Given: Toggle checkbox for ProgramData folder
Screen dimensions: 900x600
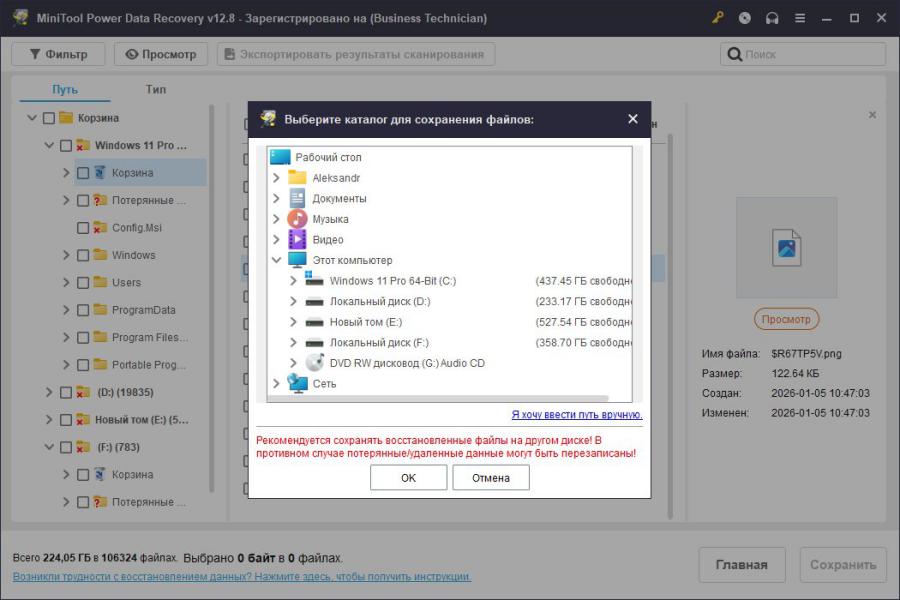Looking at the screenshot, I should [83, 310].
